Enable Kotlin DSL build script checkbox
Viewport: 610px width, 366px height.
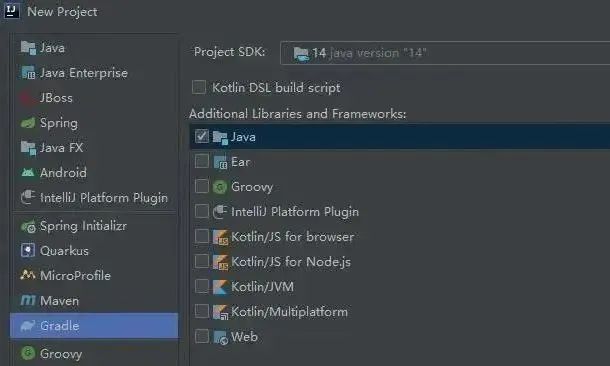tap(199, 87)
